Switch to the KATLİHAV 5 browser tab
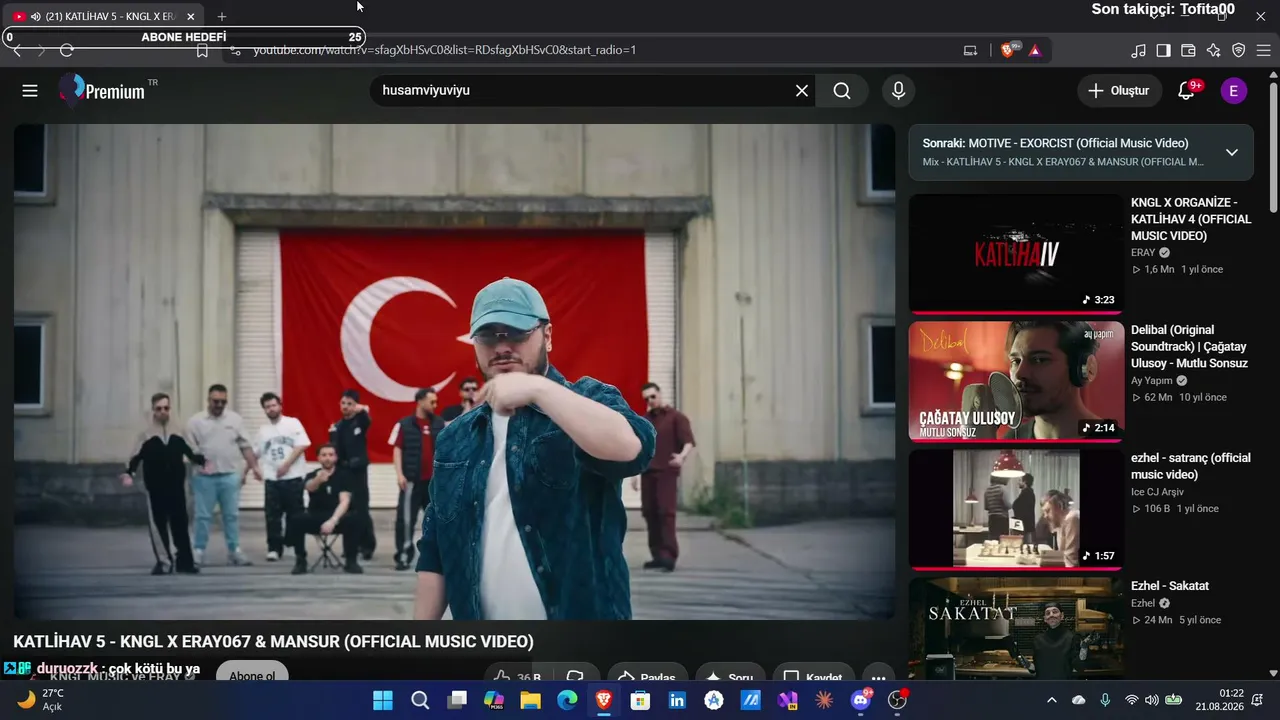Viewport: 1280px width, 720px height. (104, 16)
